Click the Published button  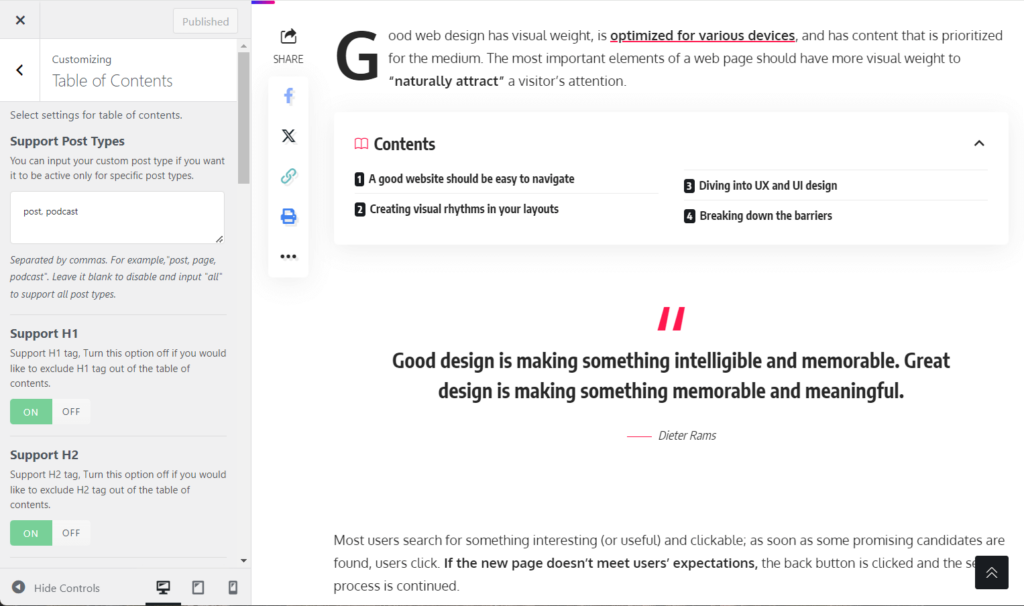[205, 22]
